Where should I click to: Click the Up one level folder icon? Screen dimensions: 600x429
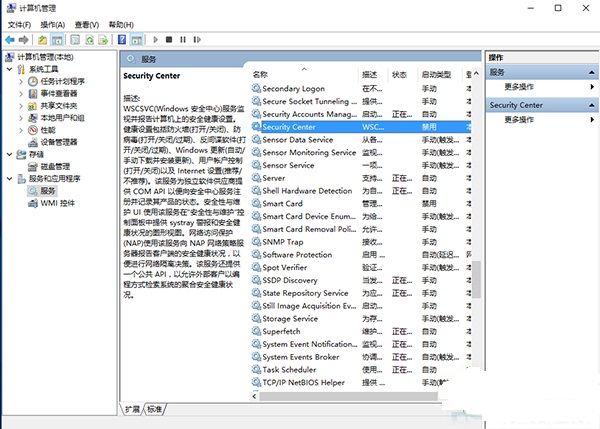42,39
